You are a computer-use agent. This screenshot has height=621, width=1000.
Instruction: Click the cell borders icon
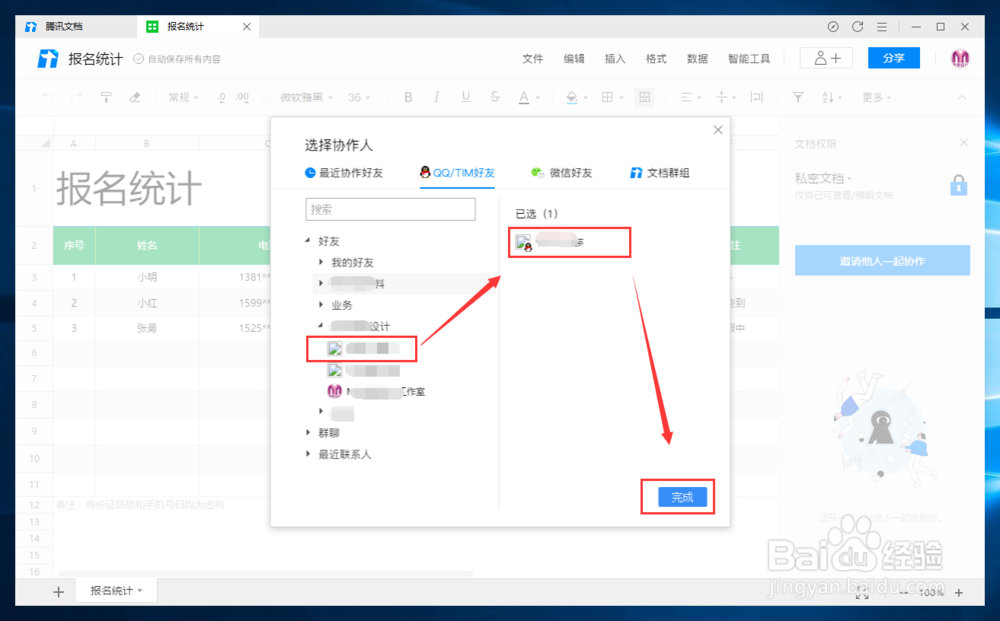[607, 97]
